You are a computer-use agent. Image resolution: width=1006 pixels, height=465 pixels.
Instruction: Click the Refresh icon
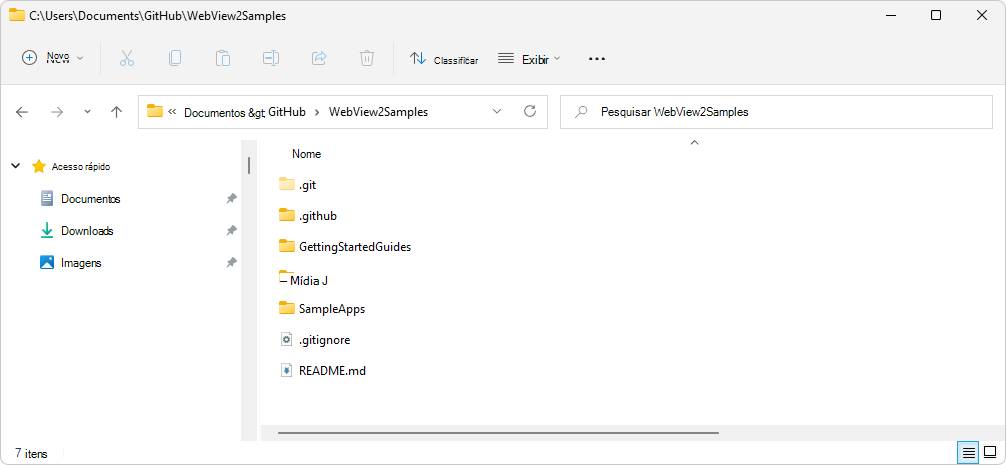click(530, 111)
